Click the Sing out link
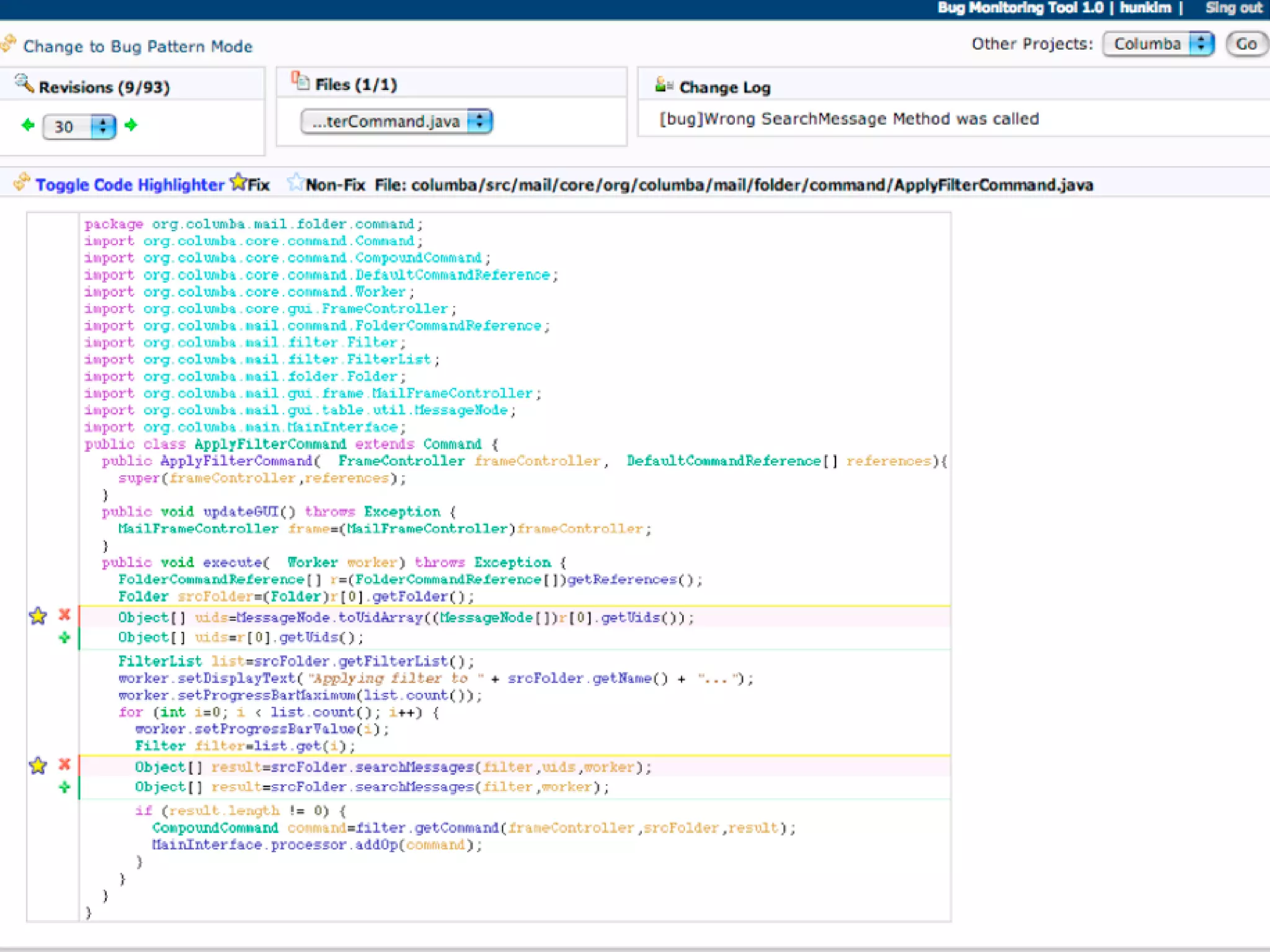Image resolution: width=1270 pixels, height=952 pixels. coord(1233,8)
